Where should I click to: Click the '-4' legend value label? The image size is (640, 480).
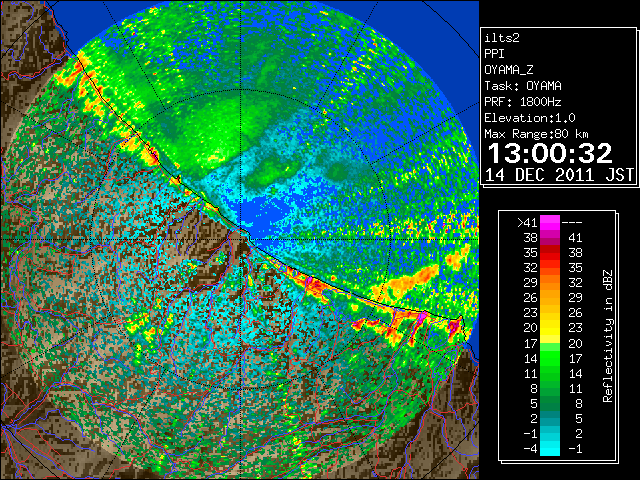tap(530, 448)
